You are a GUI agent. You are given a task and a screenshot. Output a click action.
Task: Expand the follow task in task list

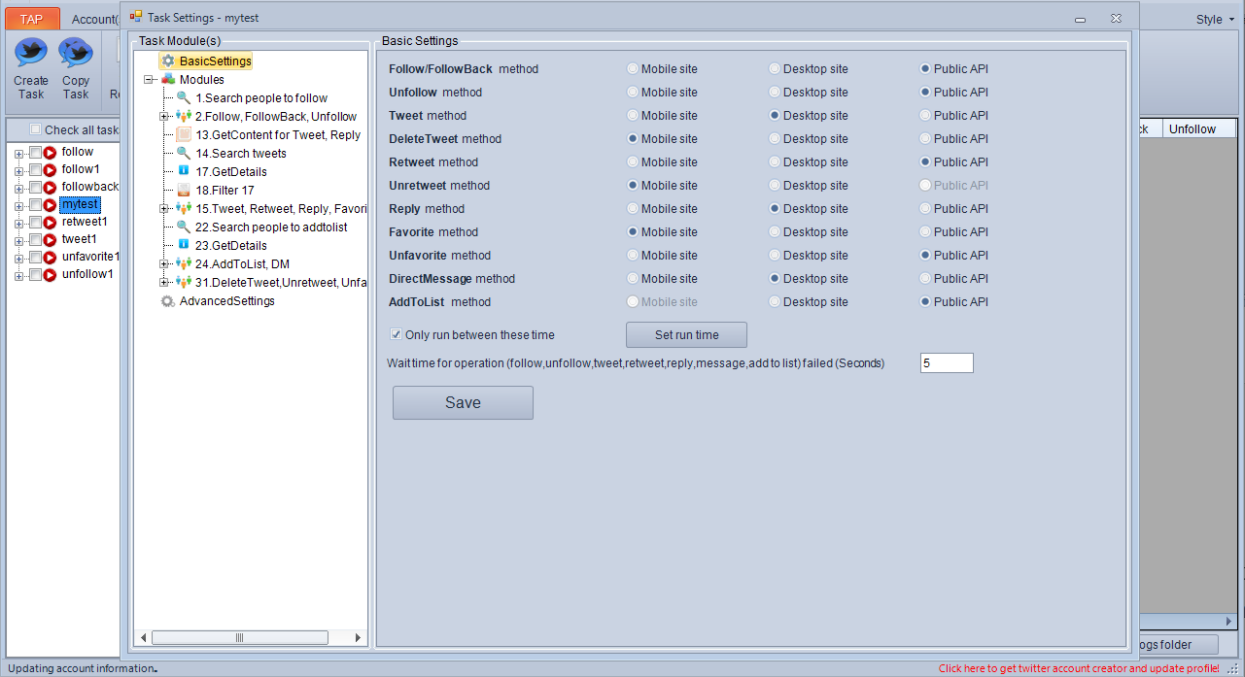click(19, 153)
